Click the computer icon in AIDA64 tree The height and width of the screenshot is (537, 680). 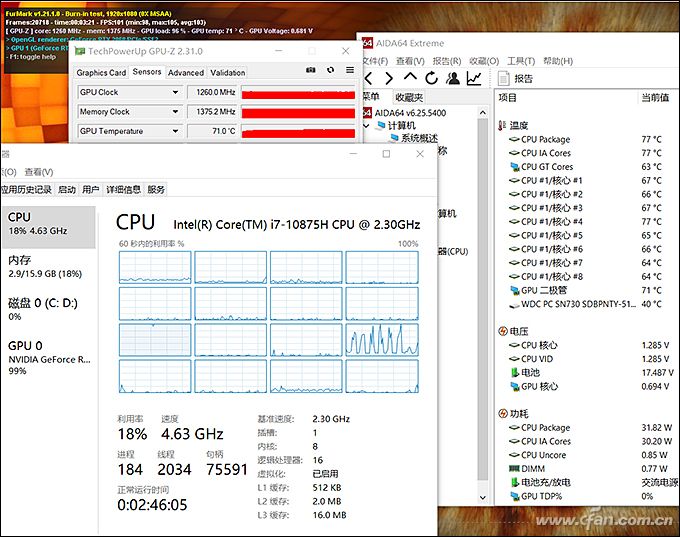(x=381, y=125)
